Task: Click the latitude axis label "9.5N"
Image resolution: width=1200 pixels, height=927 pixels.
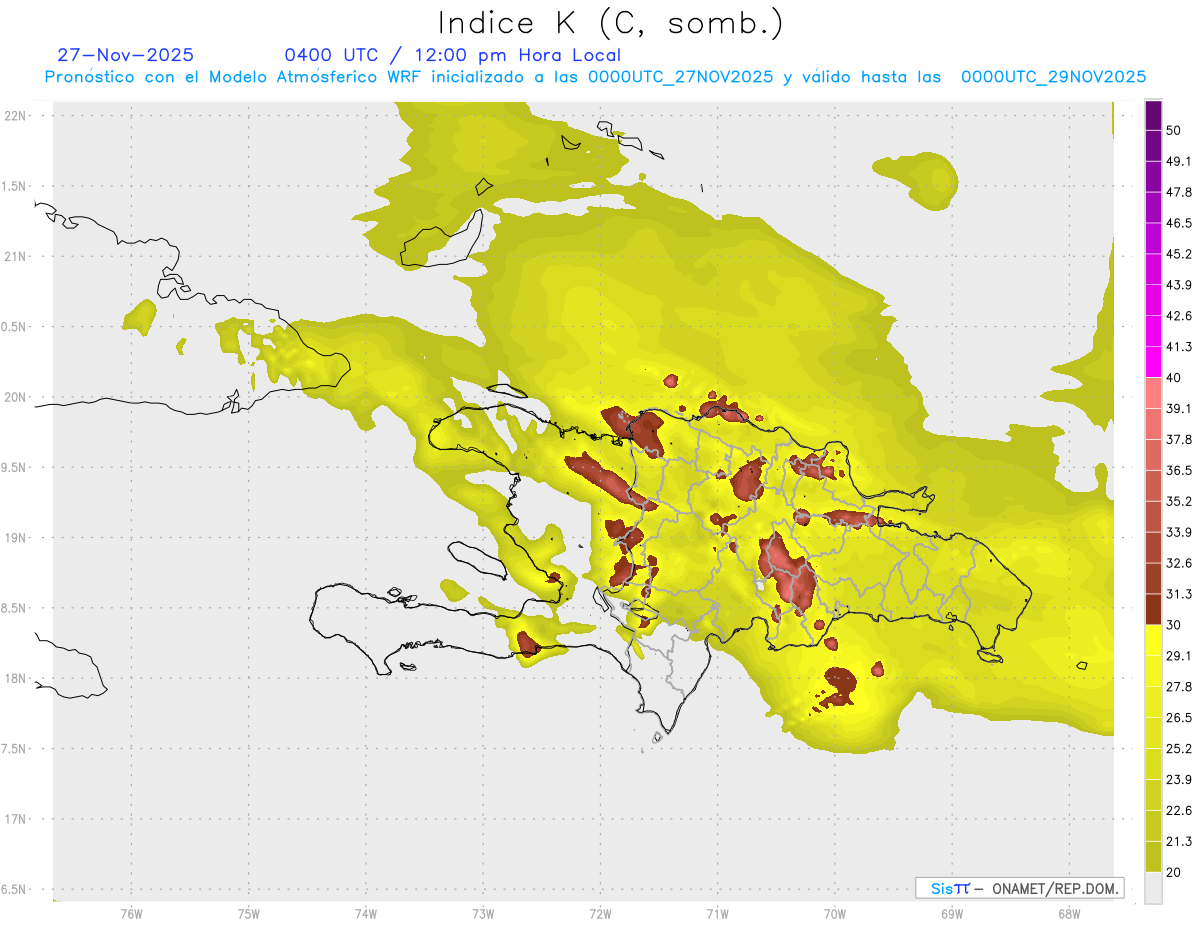Action: click(x=14, y=467)
